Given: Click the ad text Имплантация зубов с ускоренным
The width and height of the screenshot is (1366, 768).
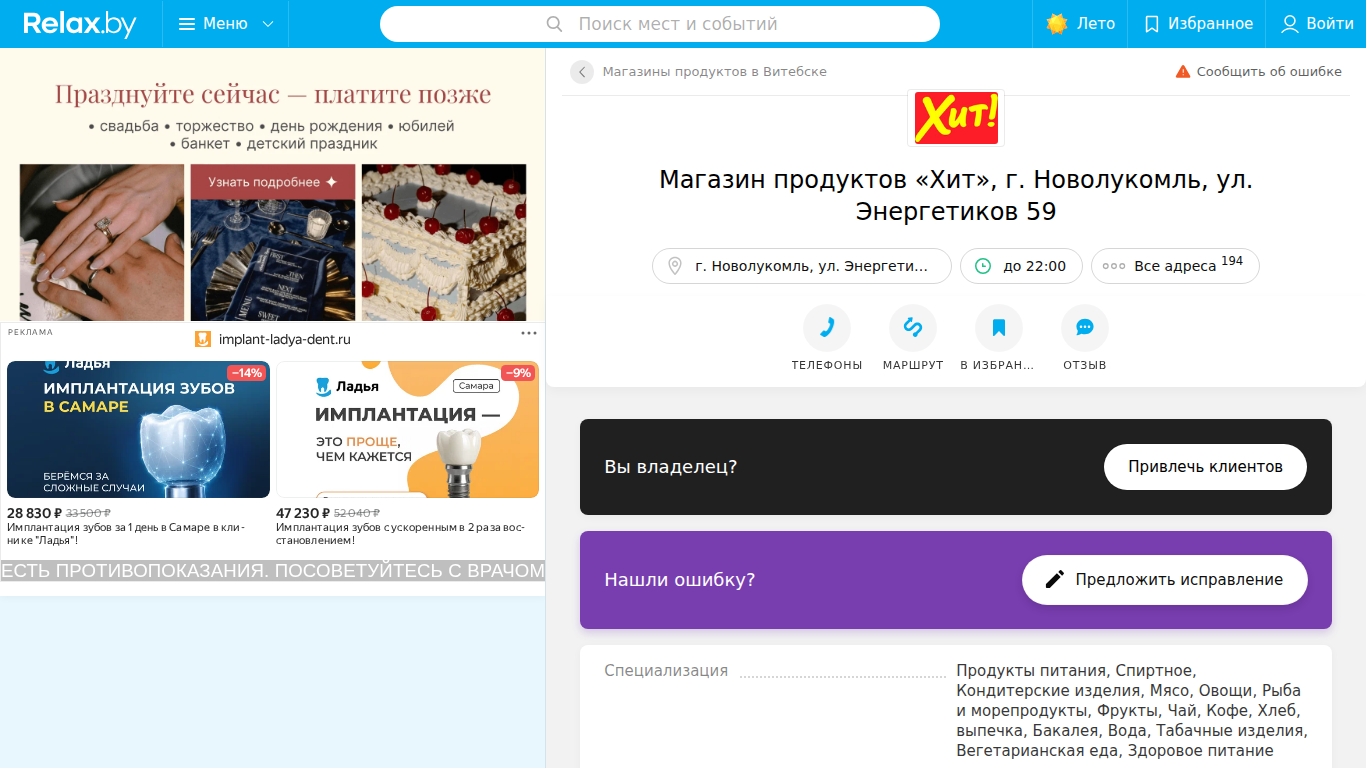Looking at the screenshot, I should (x=400, y=533).
